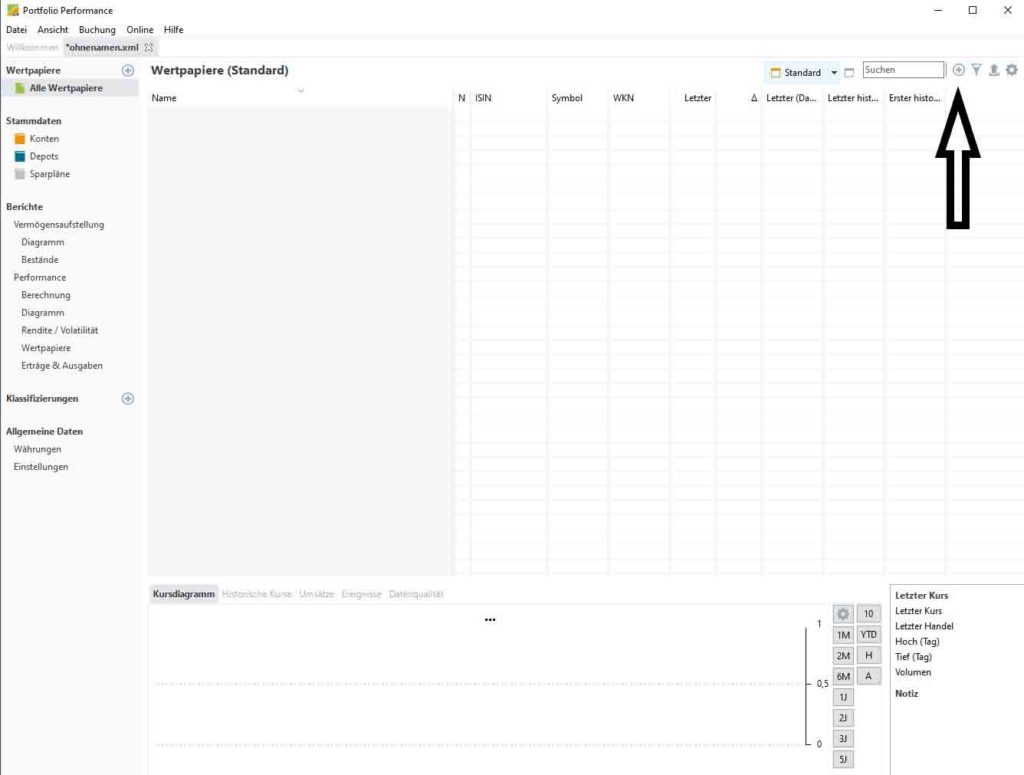Switch to the Ereignisse tab
1024x775 pixels.
(x=361, y=594)
